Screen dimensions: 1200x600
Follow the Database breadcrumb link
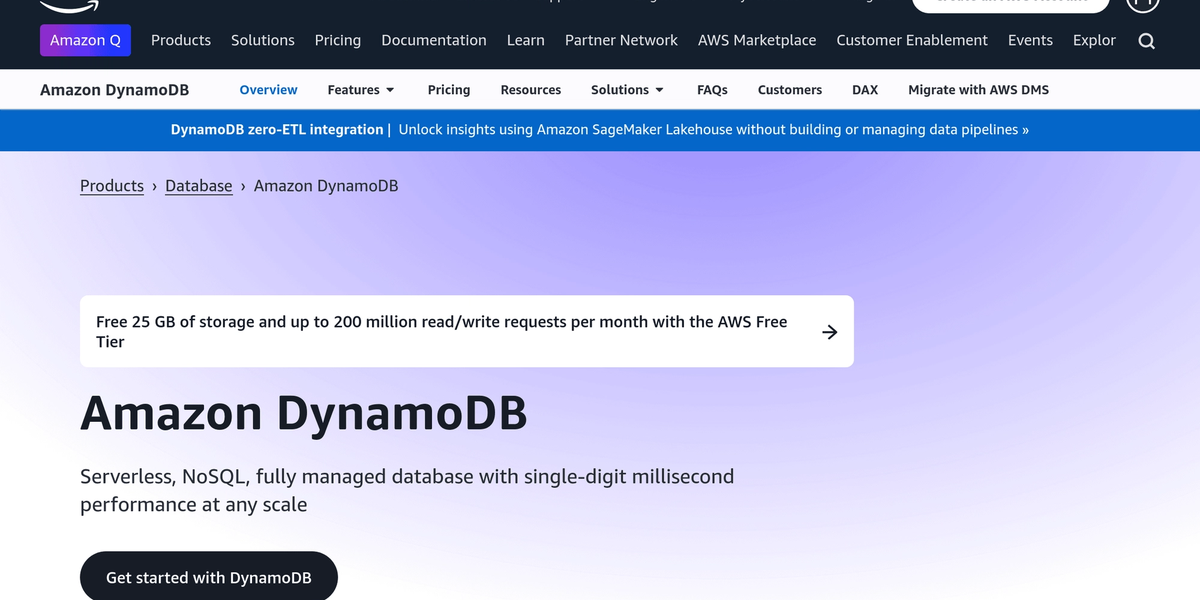click(198, 186)
